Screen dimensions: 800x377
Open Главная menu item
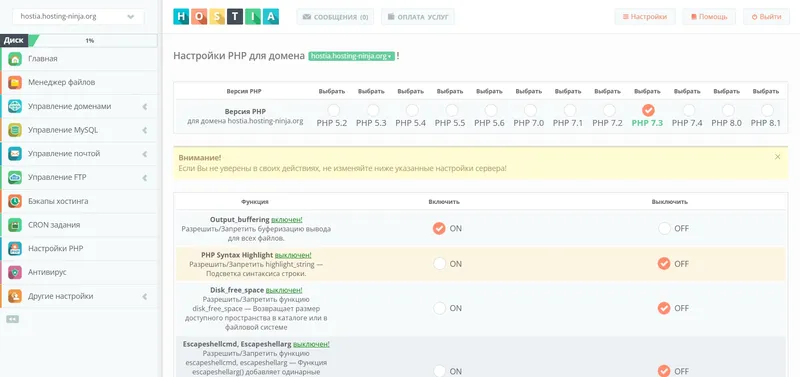pyautogui.click(x=79, y=59)
